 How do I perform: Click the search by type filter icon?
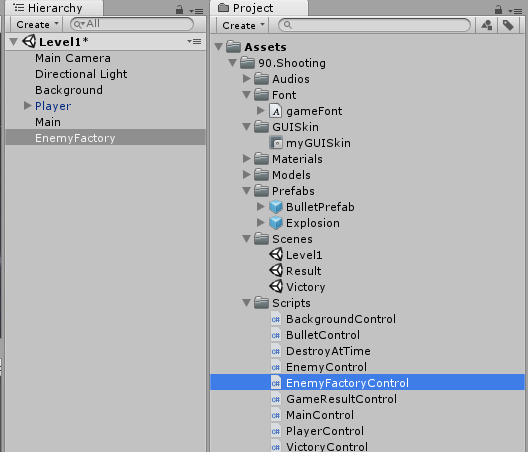click(x=487, y=25)
